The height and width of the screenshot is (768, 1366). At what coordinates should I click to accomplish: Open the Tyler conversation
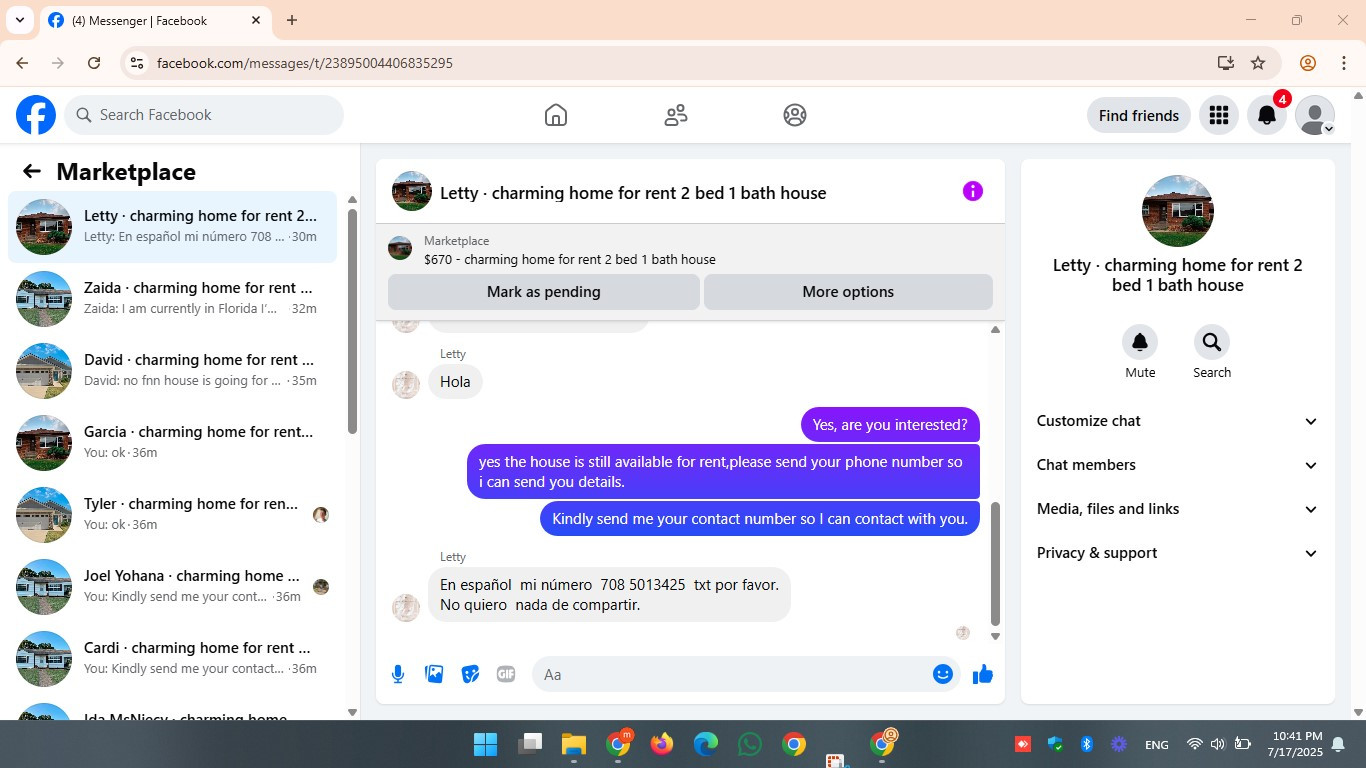point(173,515)
